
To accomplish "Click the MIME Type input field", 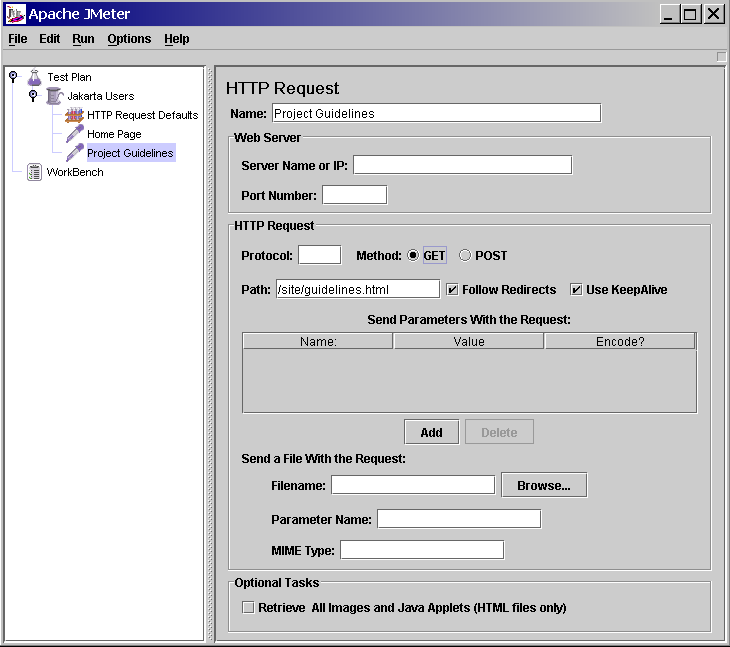I will click(422, 550).
